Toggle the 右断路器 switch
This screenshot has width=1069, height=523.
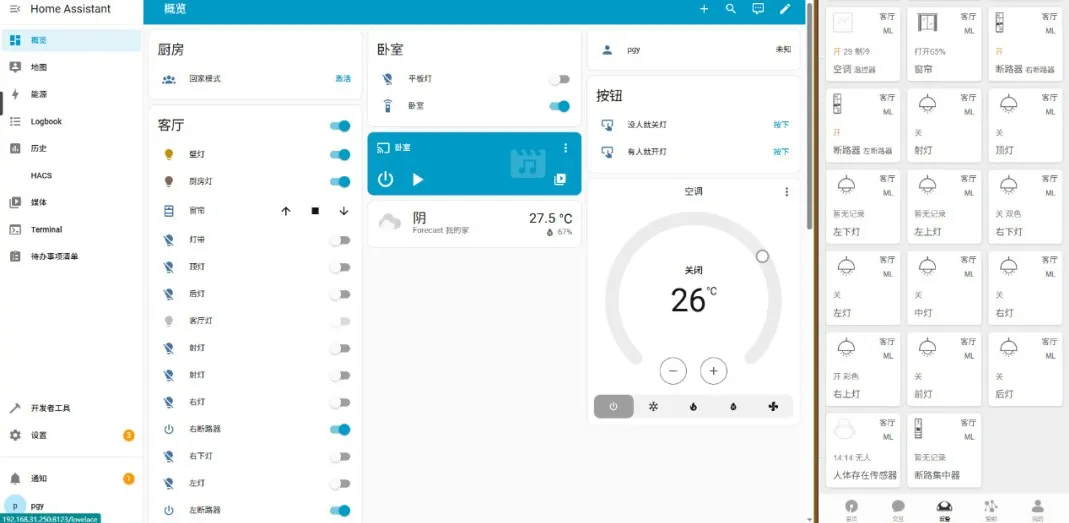[x=340, y=429]
